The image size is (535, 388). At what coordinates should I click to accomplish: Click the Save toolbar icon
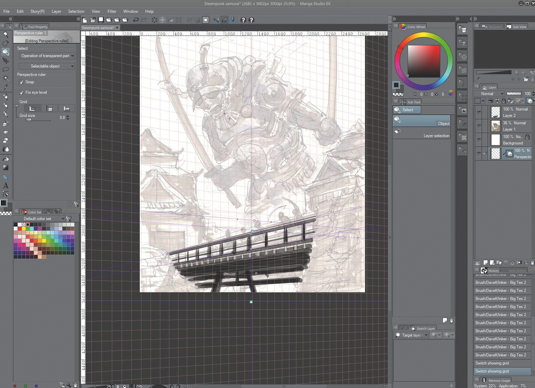101,20
